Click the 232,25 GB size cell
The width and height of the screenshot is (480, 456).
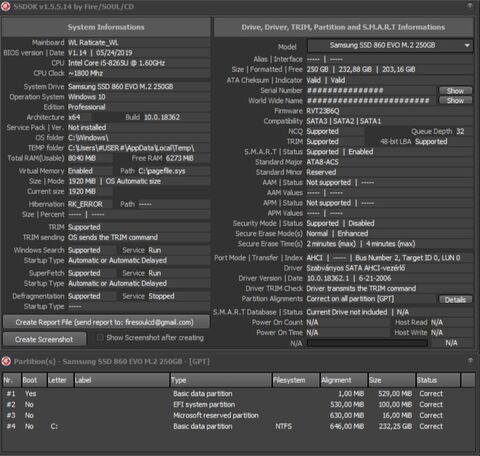[395, 426]
